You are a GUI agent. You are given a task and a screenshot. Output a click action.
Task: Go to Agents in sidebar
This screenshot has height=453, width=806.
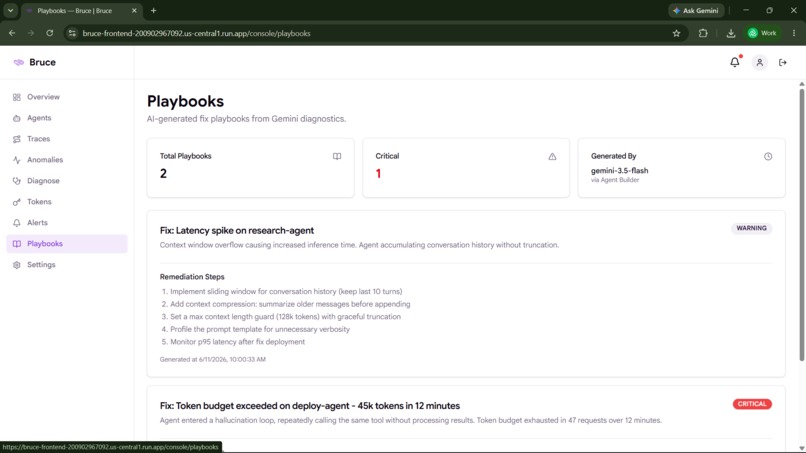(67, 118)
